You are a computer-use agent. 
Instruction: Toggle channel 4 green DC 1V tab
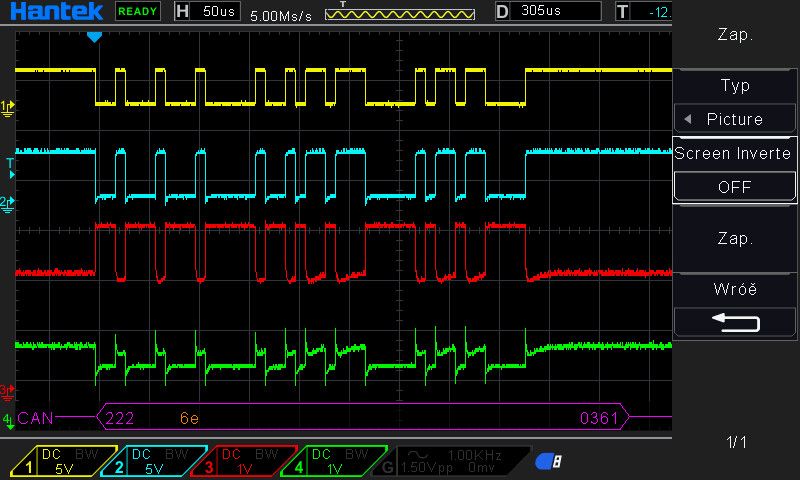333,461
